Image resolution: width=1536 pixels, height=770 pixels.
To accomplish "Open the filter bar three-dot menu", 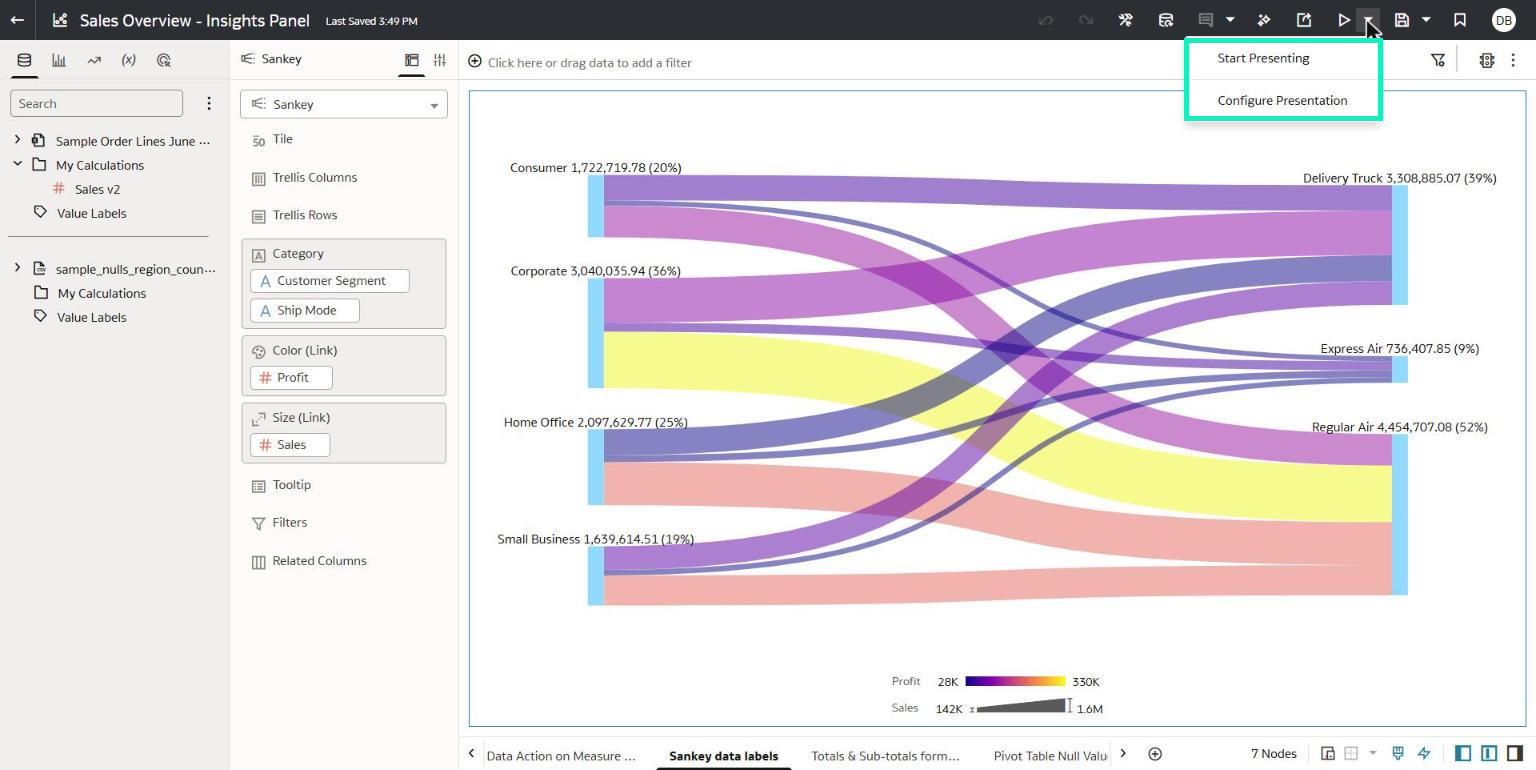I will point(1513,60).
